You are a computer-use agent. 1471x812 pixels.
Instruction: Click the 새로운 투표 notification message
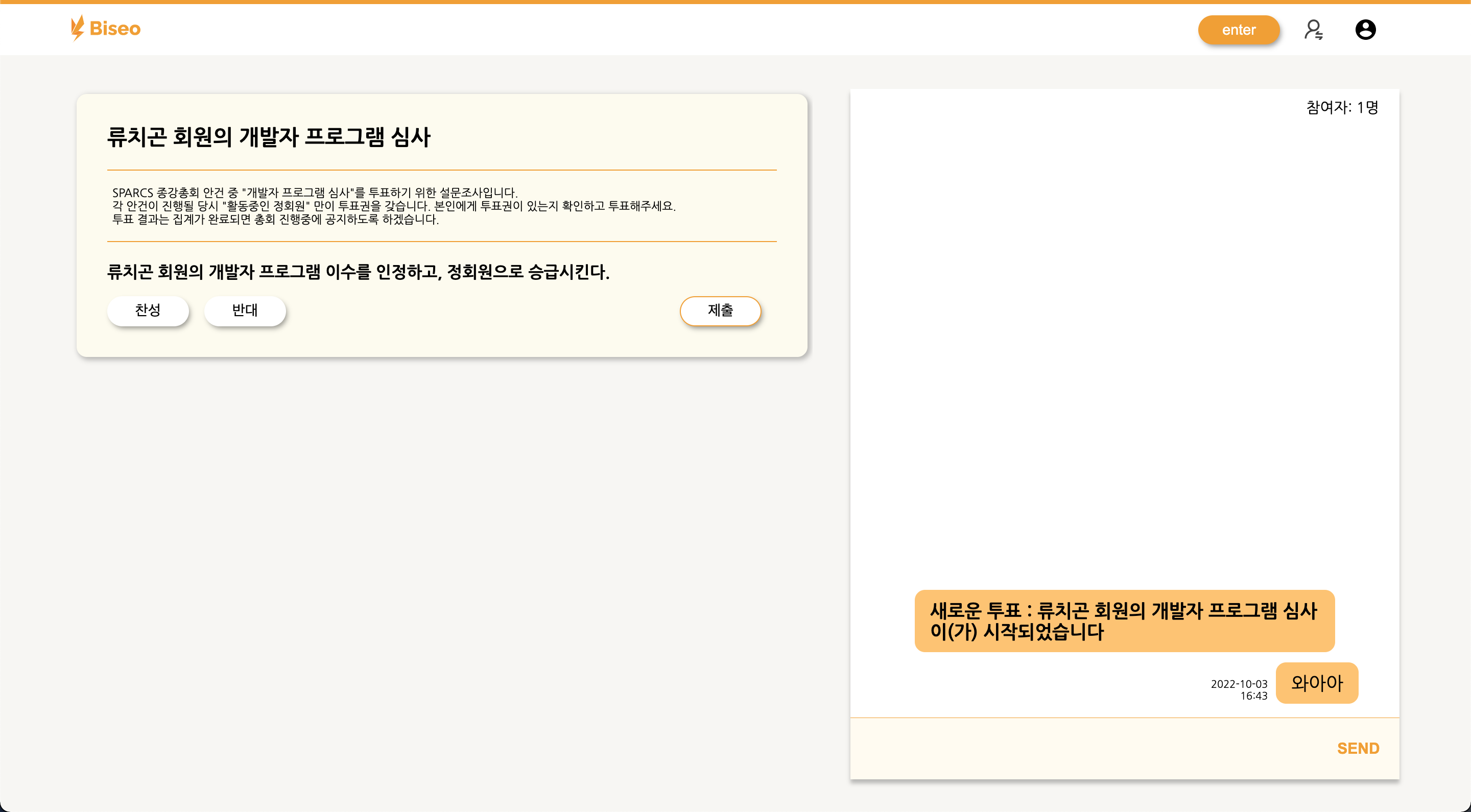(1124, 620)
